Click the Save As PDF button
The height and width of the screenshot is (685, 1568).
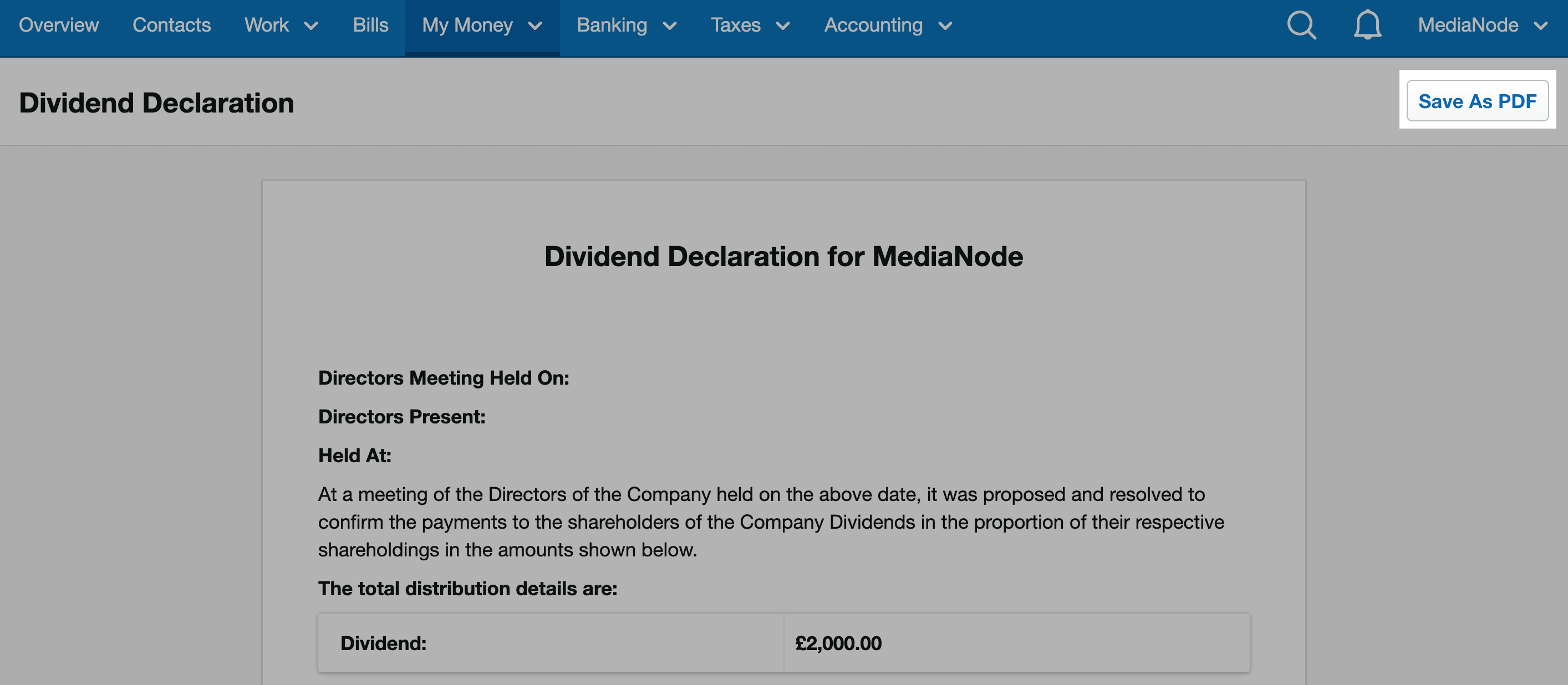click(1479, 100)
